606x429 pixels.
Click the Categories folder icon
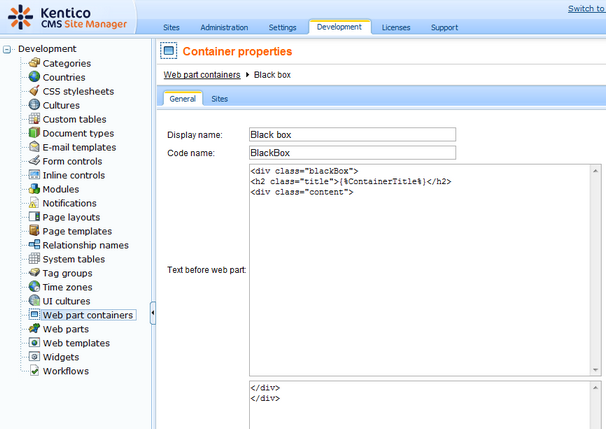(x=34, y=63)
